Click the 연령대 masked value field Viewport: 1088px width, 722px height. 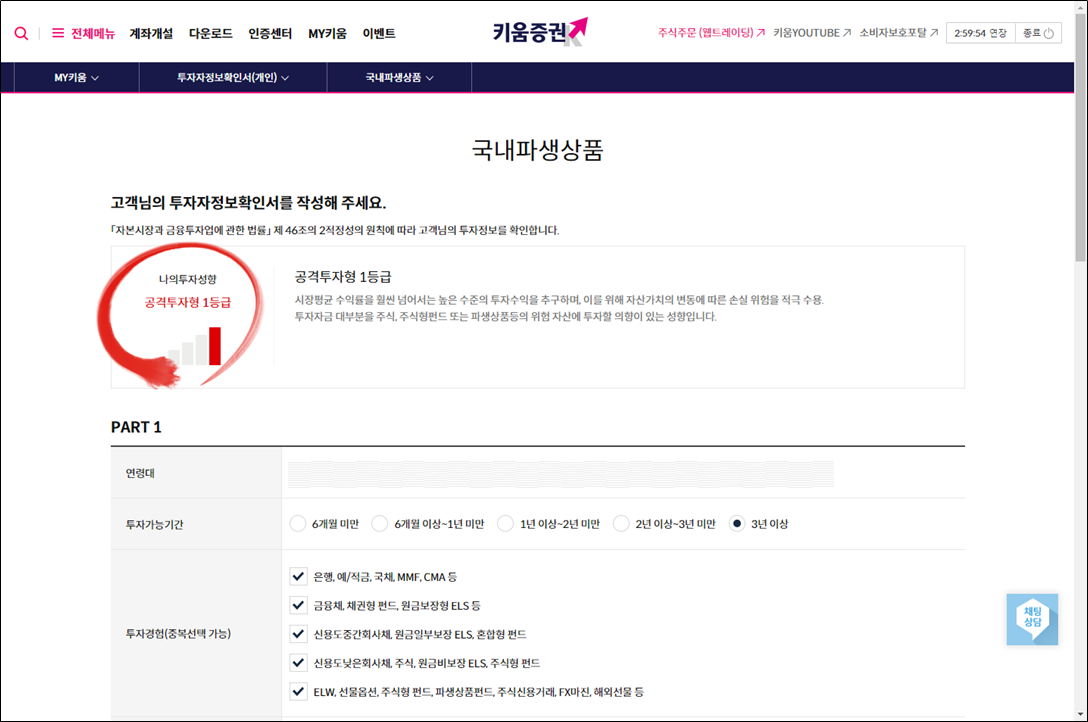pos(561,473)
